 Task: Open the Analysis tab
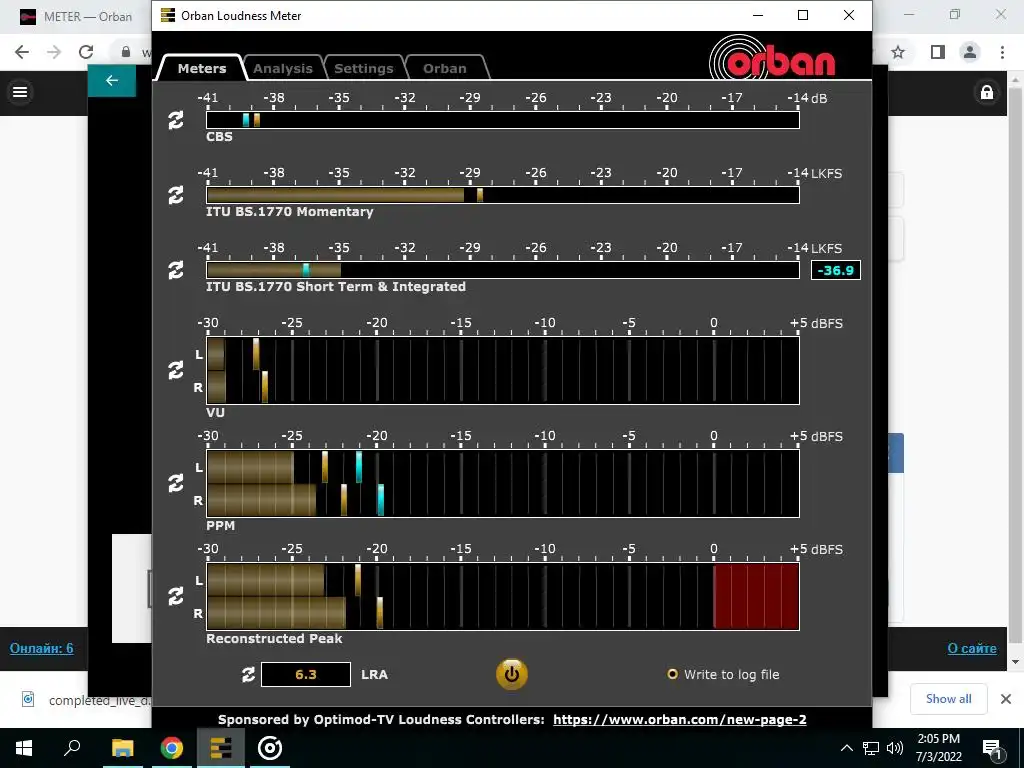point(283,68)
